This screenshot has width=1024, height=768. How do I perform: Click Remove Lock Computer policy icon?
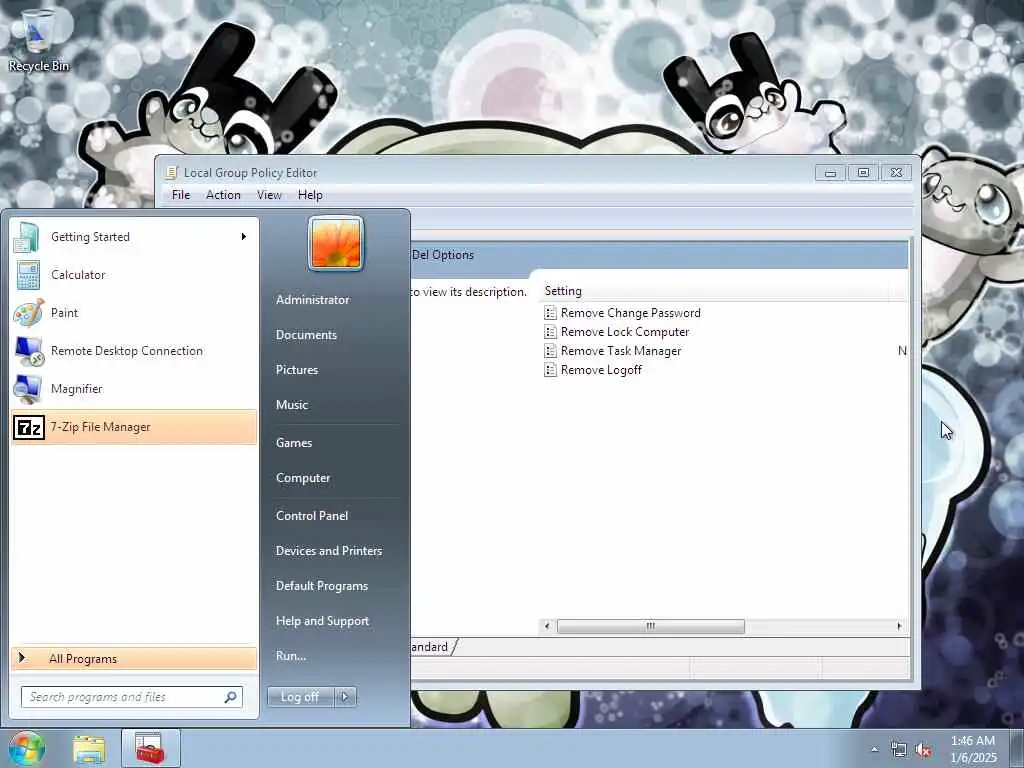tap(551, 332)
